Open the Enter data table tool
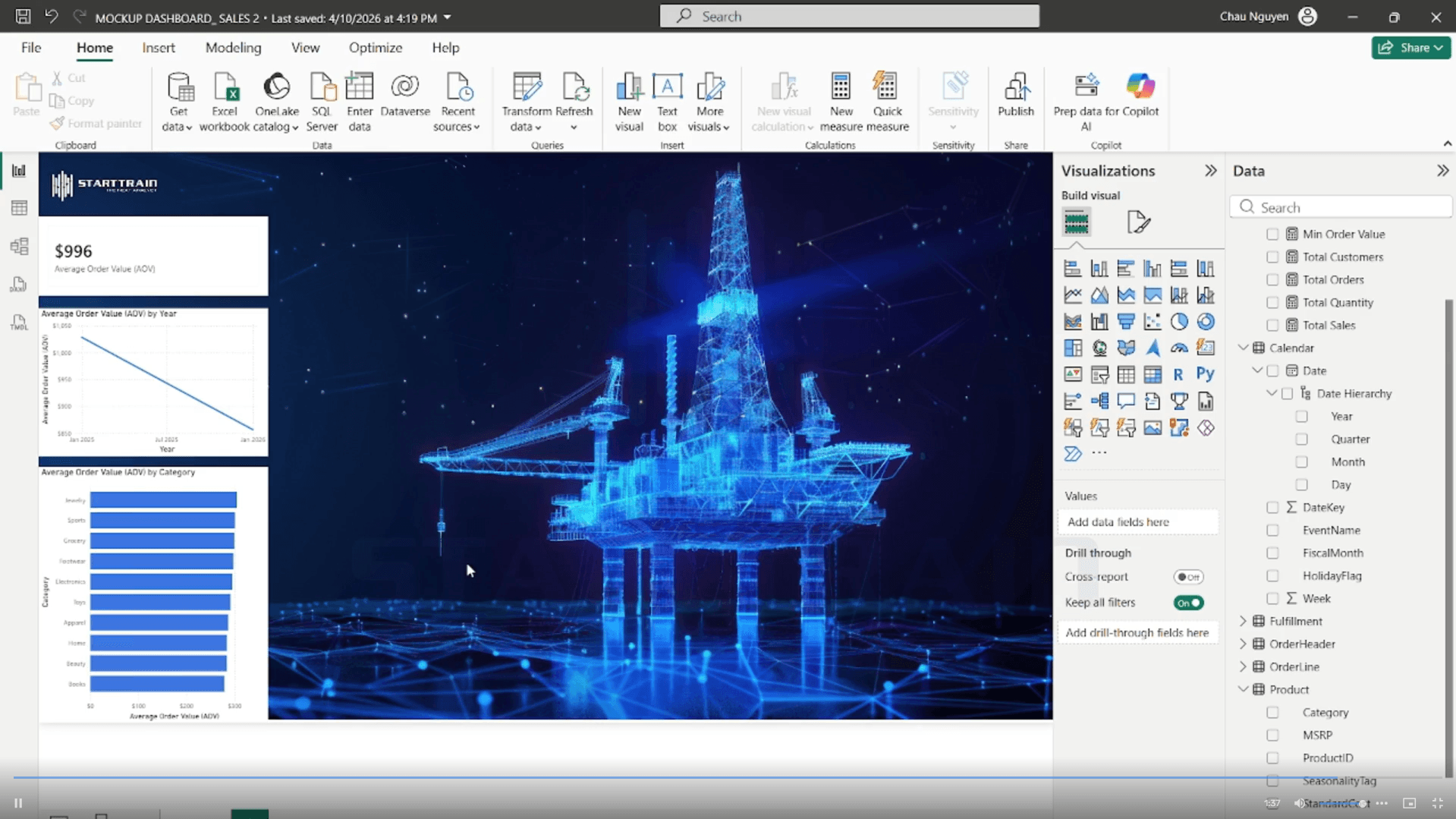This screenshot has height=819, width=1456. click(x=360, y=102)
